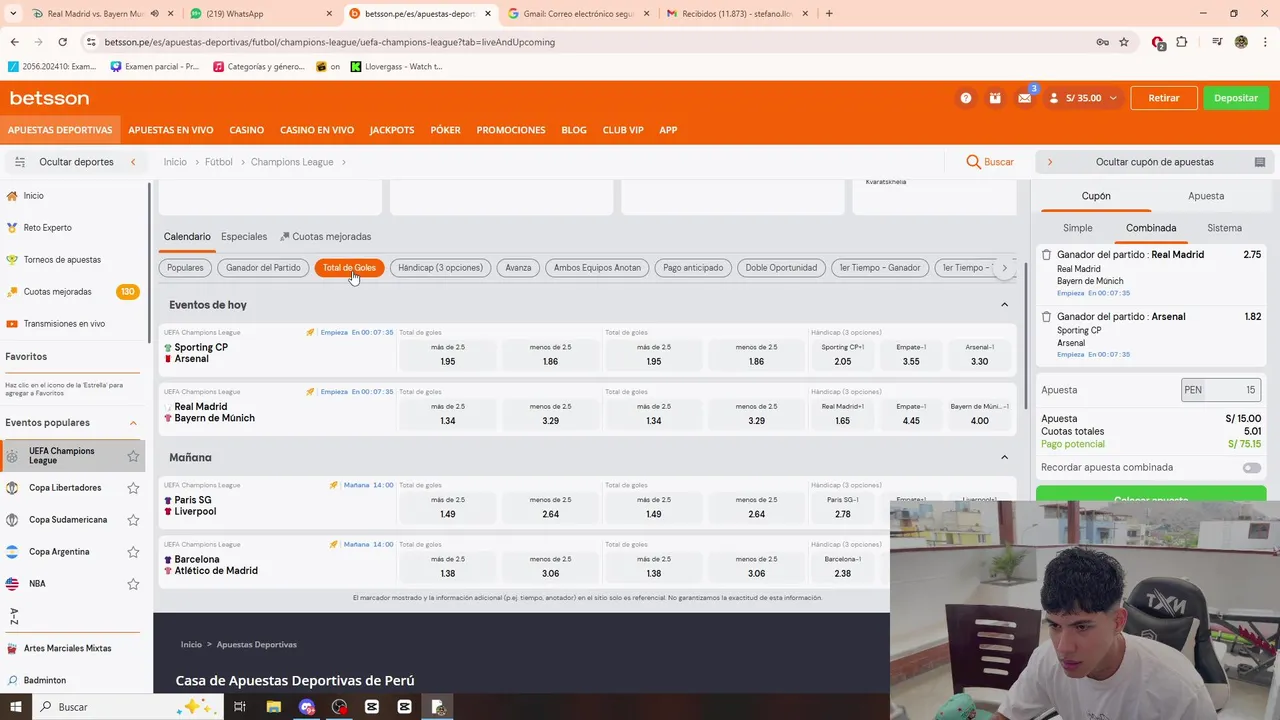
Task: Open the gift box promotions icon
Action: coord(995,98)
